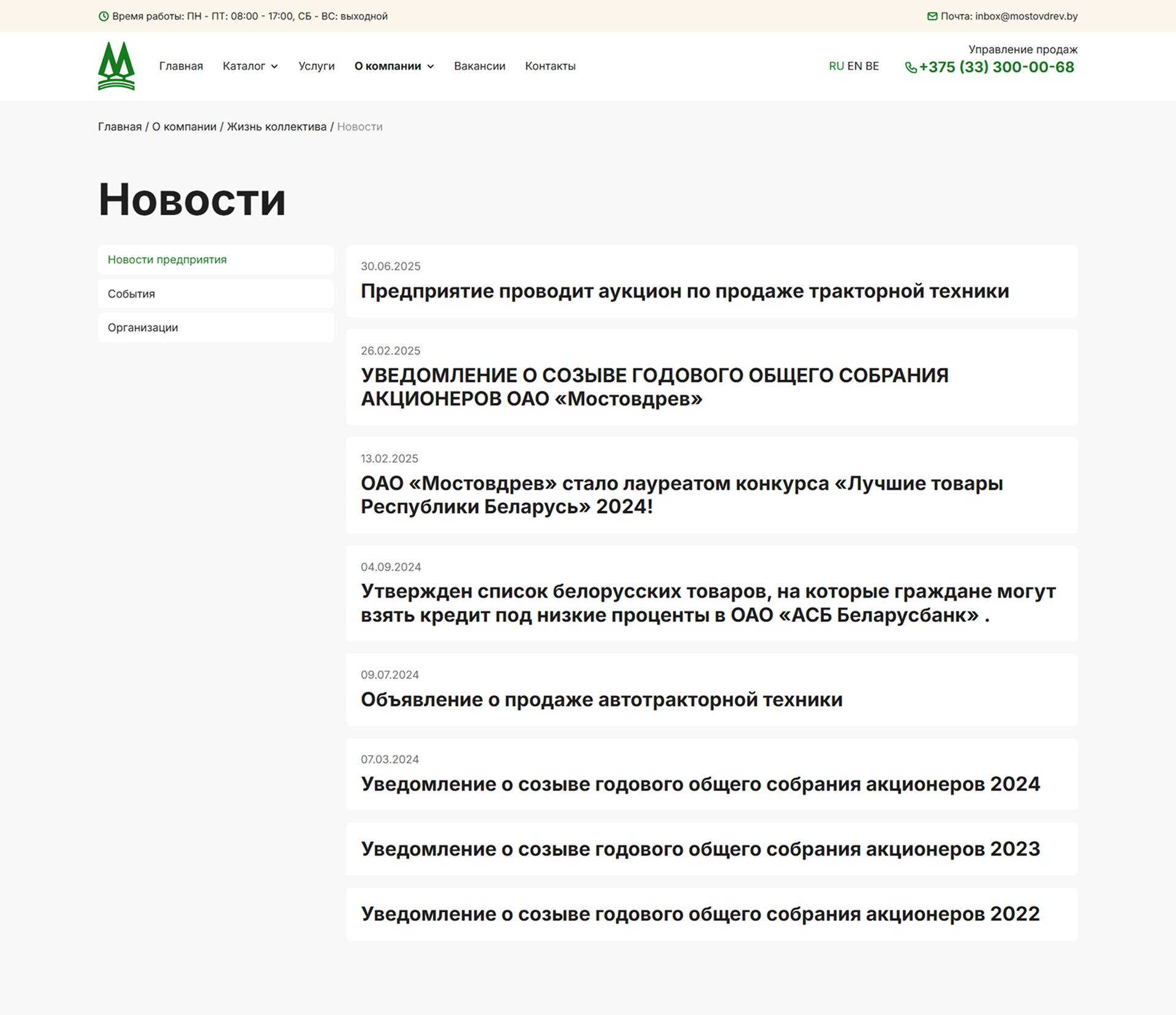Viewport: 1176px width, 1015px height.
Task: Expand the Каталог dropdown menu
Action: 251,66
